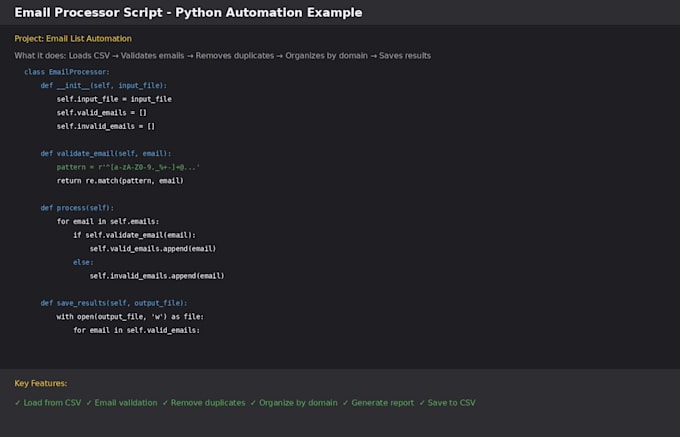This screenshot has height=437, width=680.
Task: Click 'if self.validate_email(email):' line
Action: (x=134, y=235)
